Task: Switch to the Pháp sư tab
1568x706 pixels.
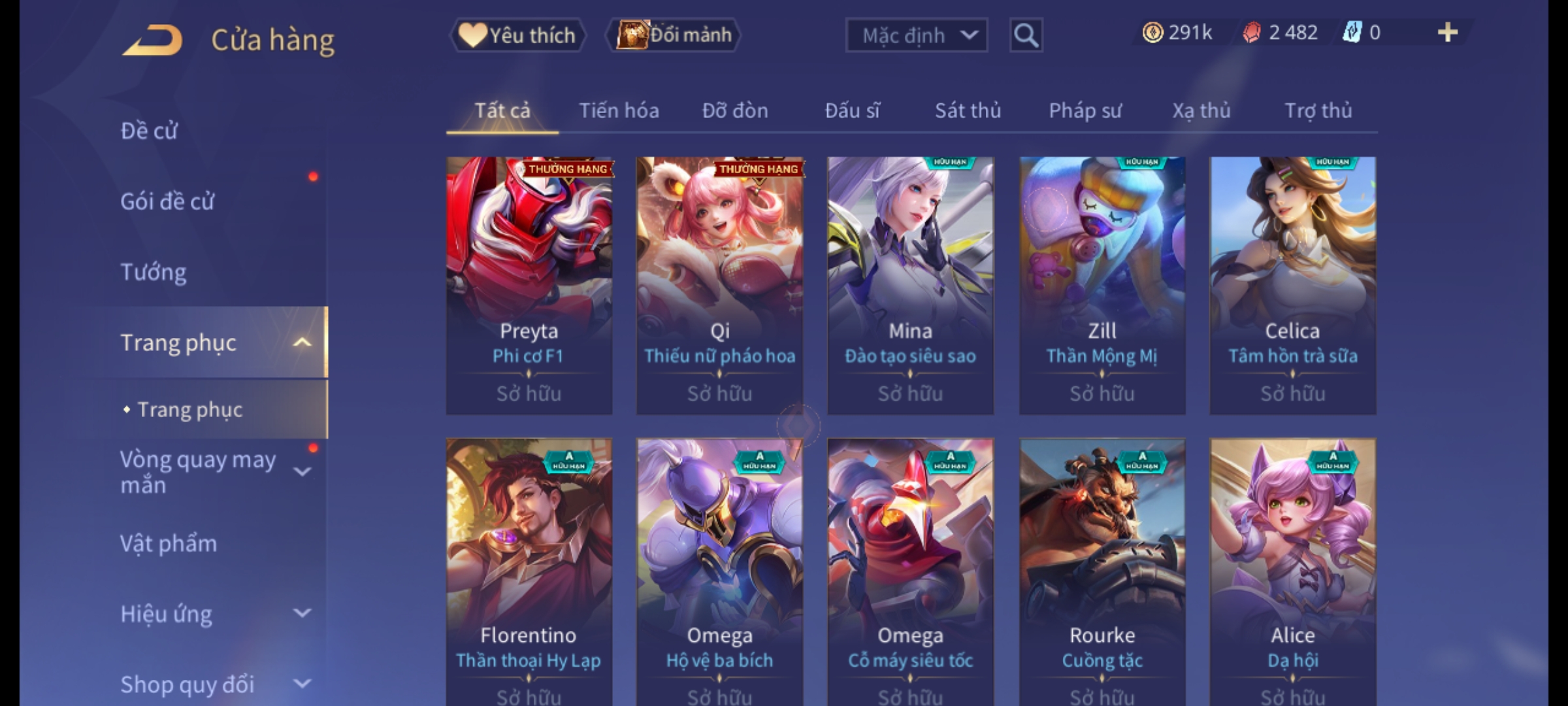Action: point(1085,110)
